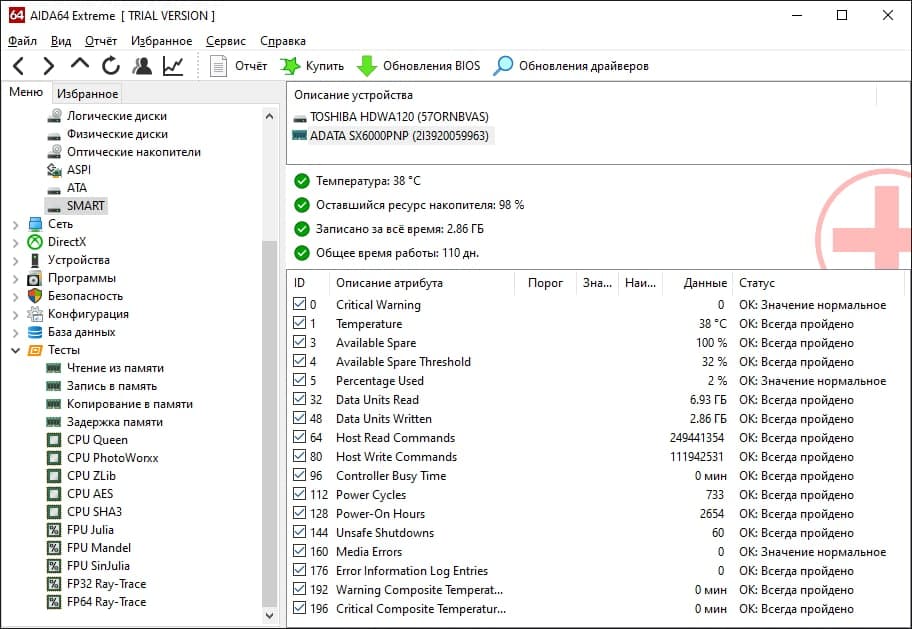Select the TOSHIBA HDWA120 device
The width and height of the screenshot is (912, 629).
399,117
